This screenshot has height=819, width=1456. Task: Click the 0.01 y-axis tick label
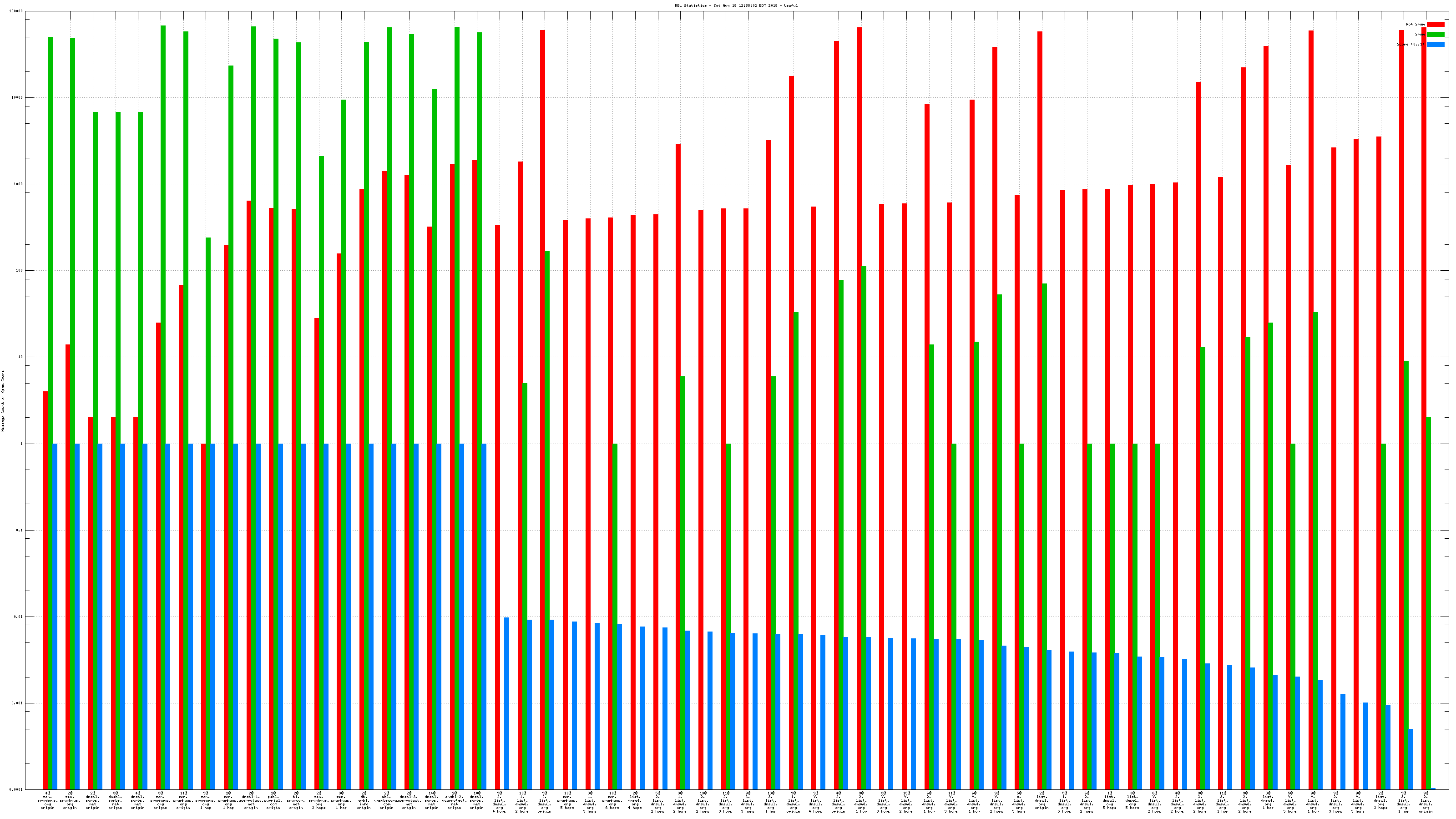(x=18, y=617)
